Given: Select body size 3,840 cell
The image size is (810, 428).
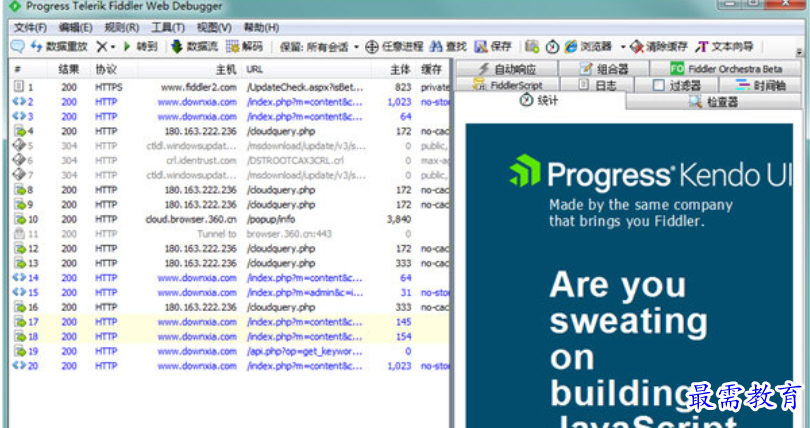Looking at the screenshot, I should click(x=399, y=219).
